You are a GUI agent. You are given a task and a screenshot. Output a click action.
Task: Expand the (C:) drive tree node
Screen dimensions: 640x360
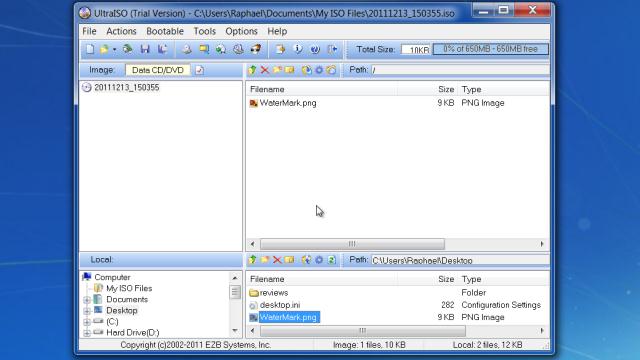[x=87, y=322]
